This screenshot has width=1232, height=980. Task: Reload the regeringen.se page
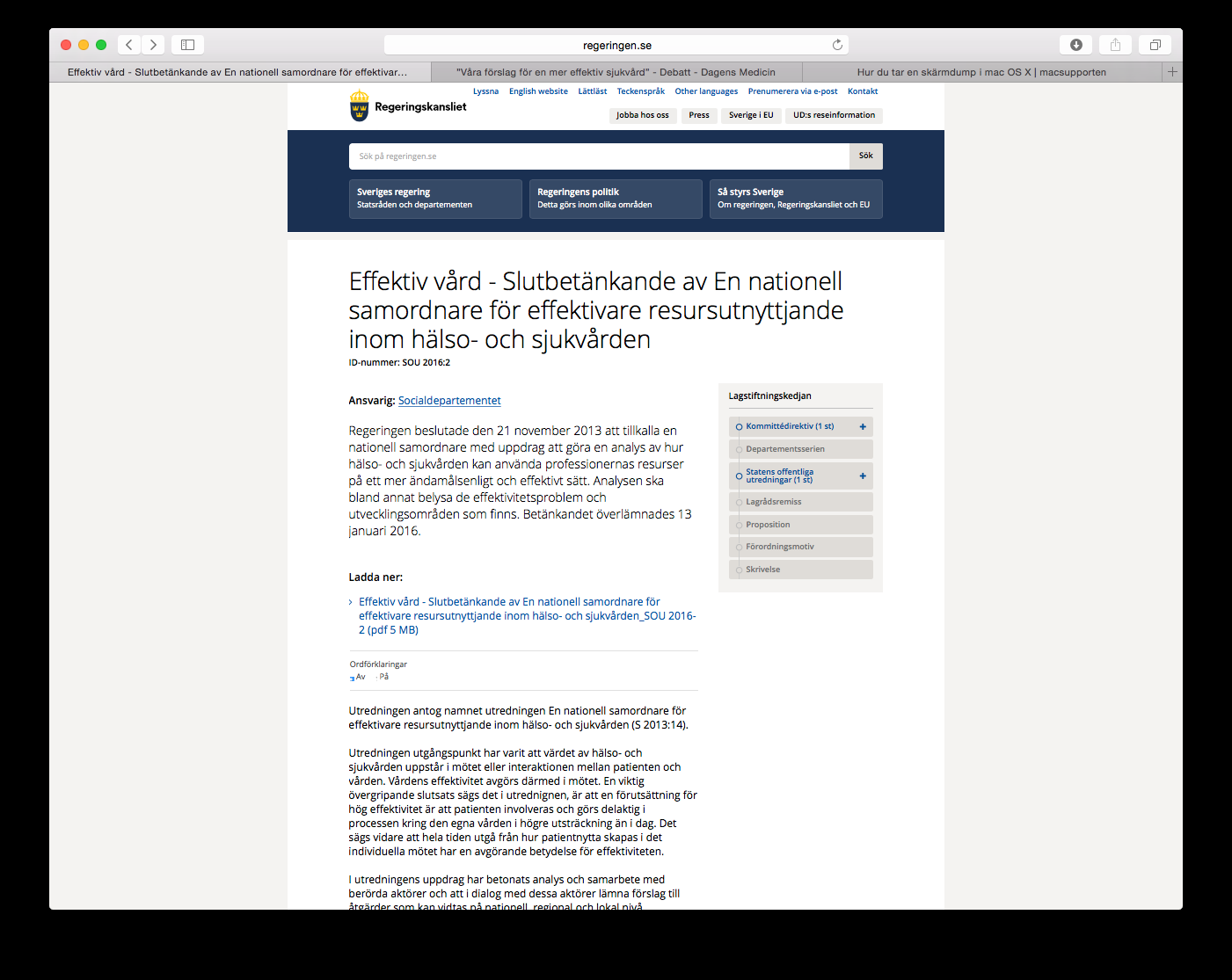837,45
